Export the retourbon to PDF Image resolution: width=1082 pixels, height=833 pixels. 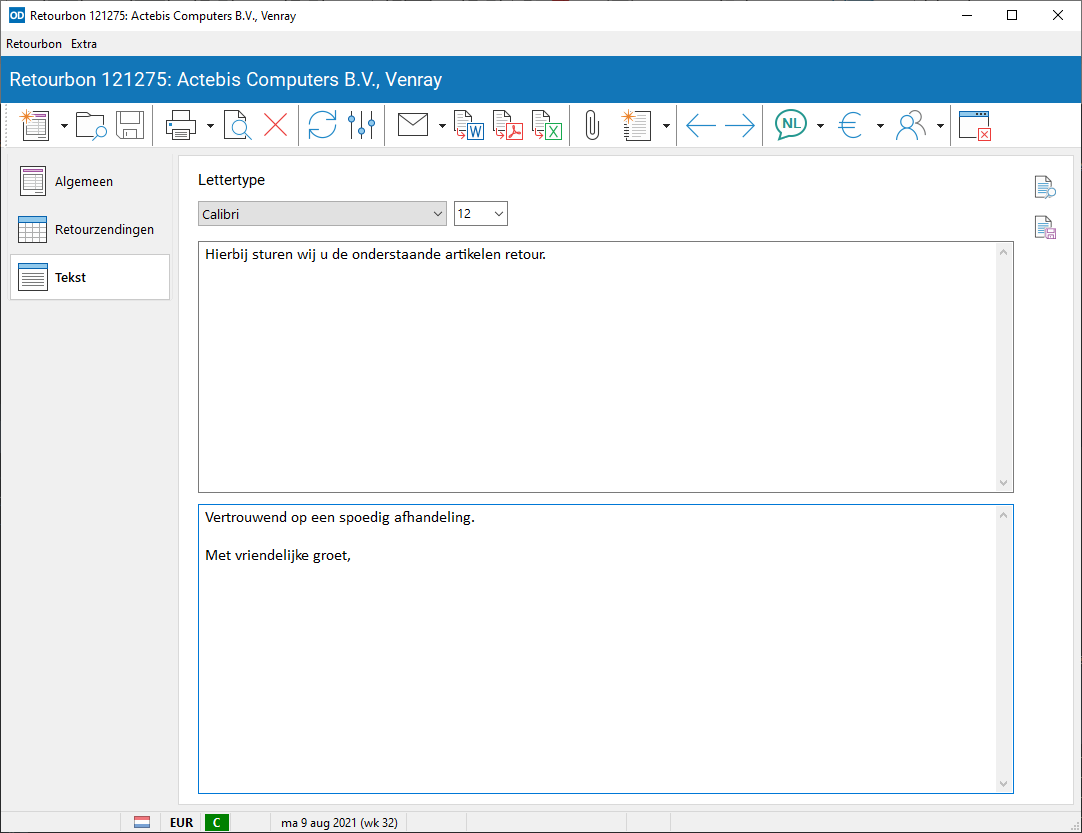point(508,126)
